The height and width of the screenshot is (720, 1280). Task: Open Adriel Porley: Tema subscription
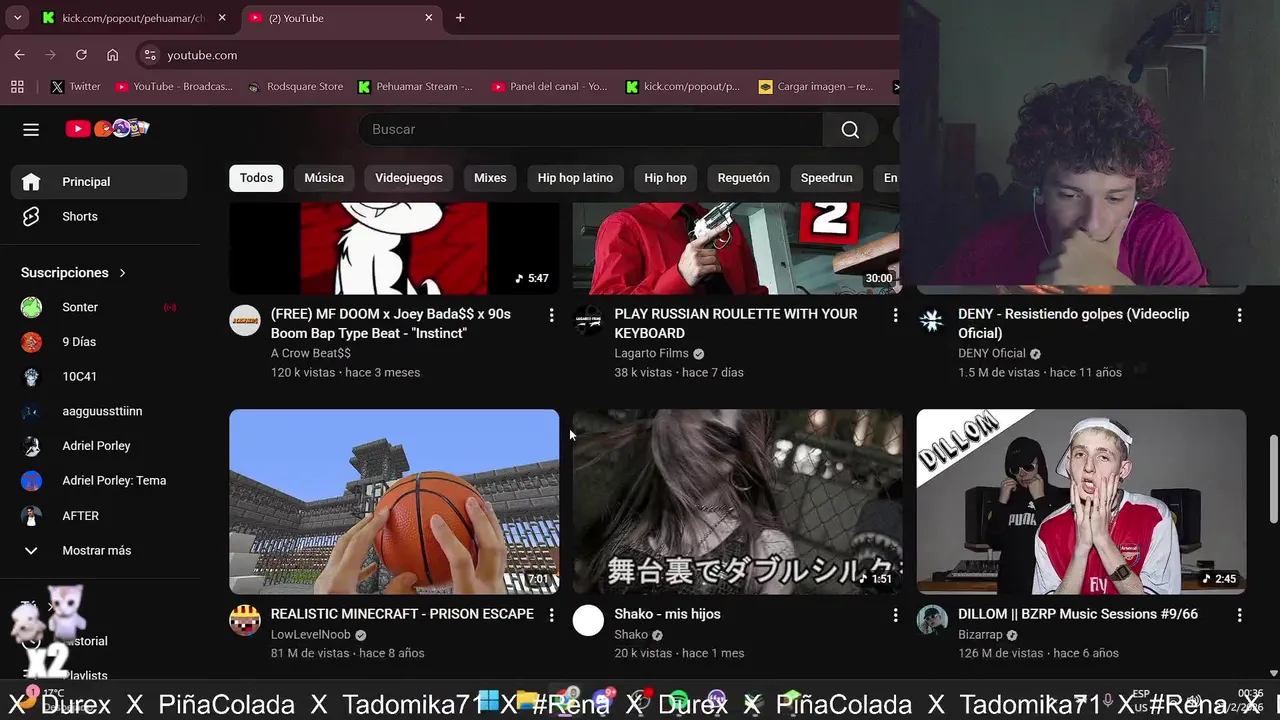coord(99,481)
